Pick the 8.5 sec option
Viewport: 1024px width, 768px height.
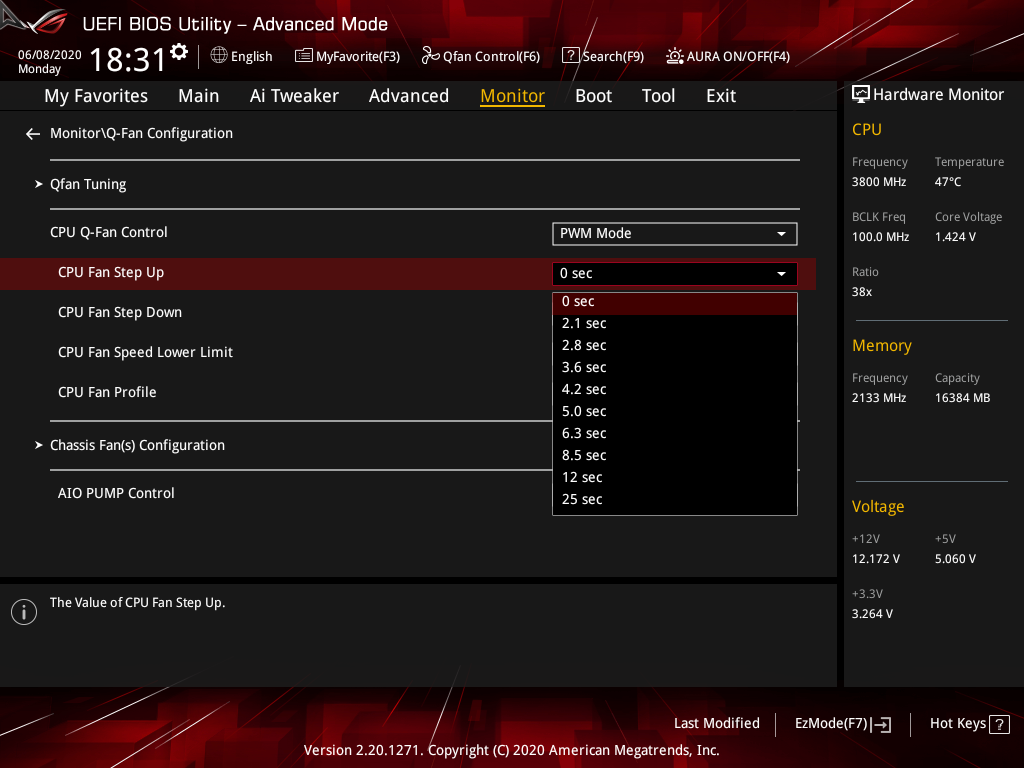click(675, 456)
